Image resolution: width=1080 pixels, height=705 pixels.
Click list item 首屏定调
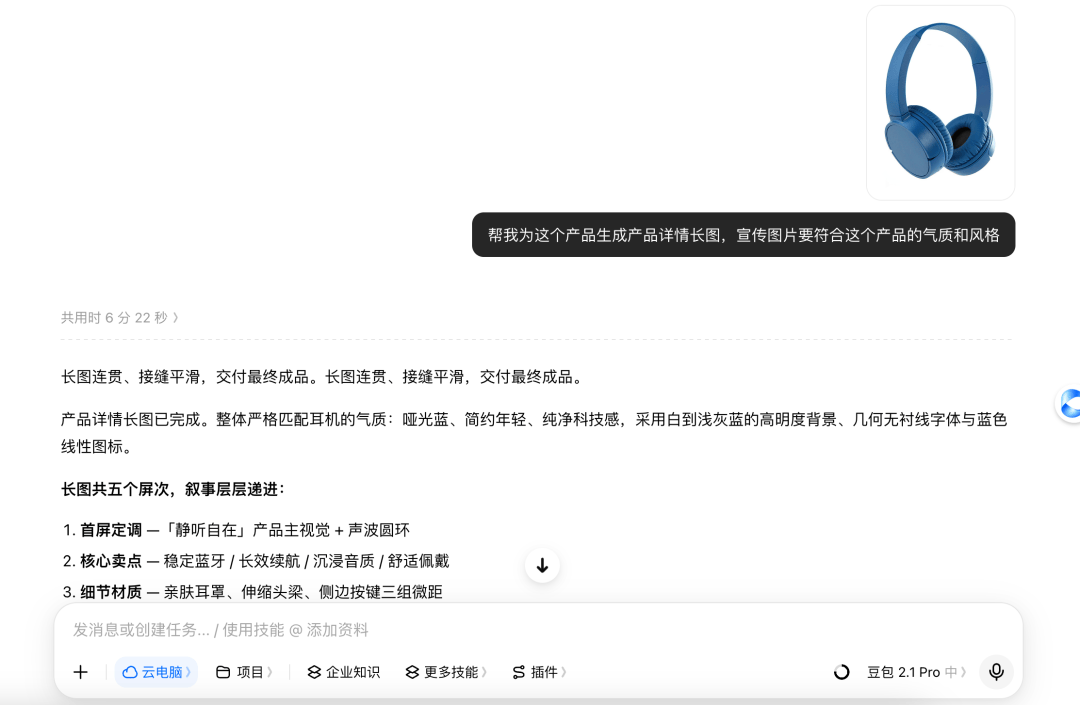236,530
